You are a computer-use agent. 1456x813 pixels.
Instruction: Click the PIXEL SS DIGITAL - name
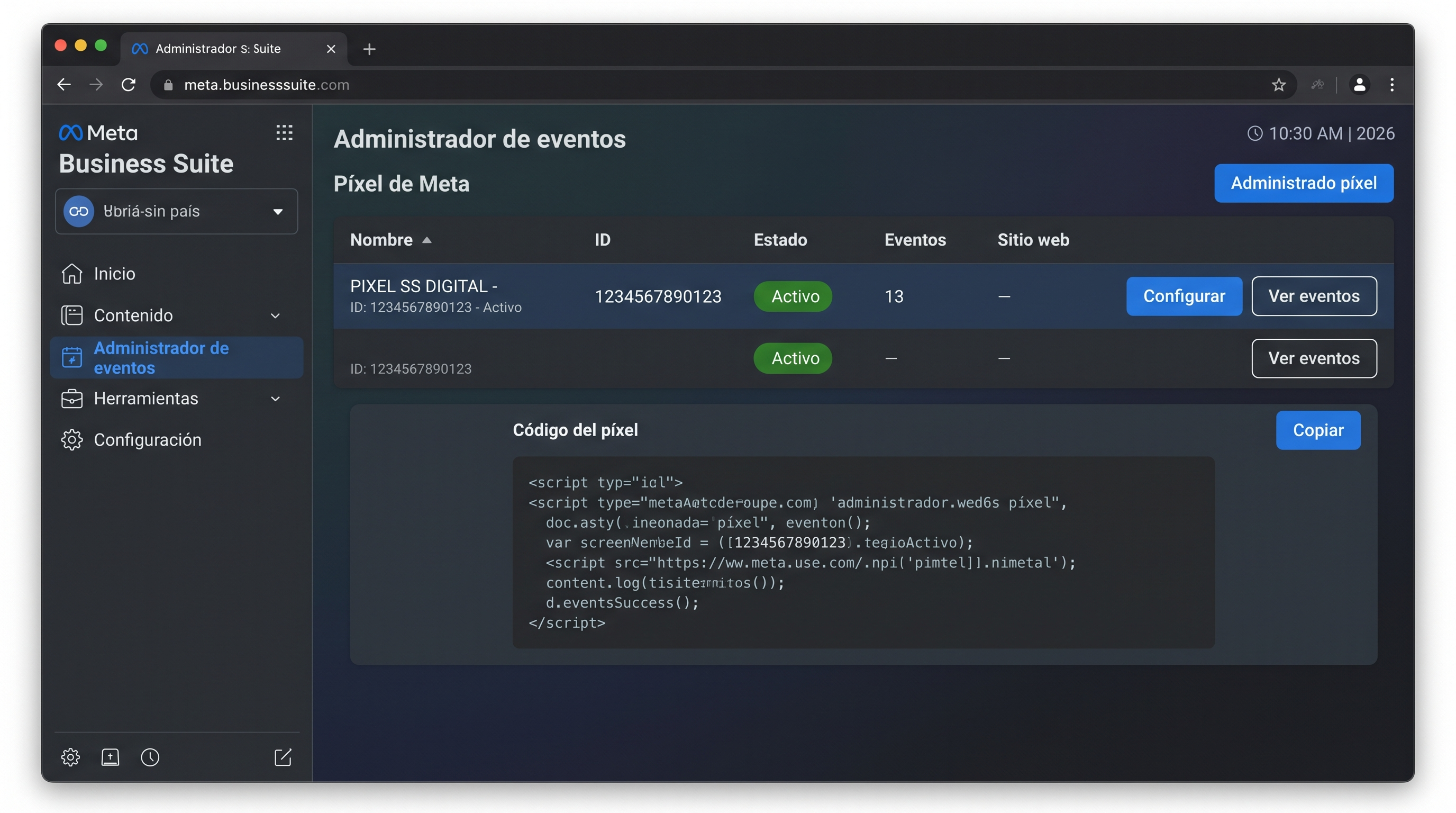[x=423, y=286]
